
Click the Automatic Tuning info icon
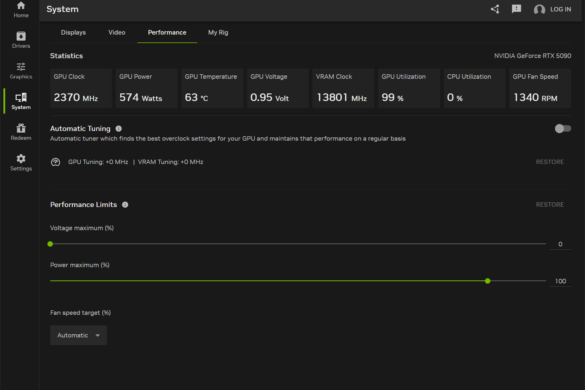119,129
